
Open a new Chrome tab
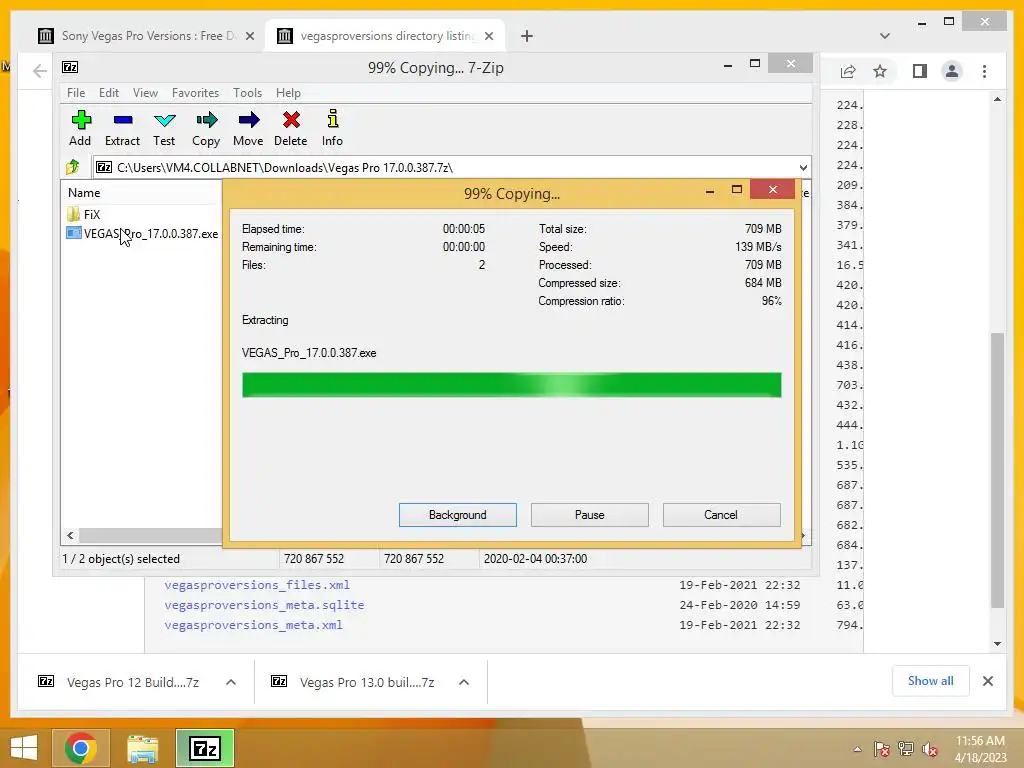click(526, 36)
